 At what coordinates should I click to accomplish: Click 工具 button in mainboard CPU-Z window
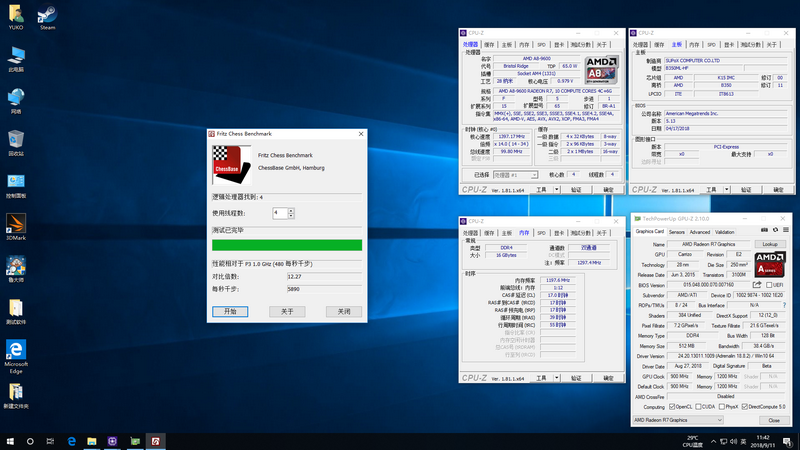click(x=711, y=189)
